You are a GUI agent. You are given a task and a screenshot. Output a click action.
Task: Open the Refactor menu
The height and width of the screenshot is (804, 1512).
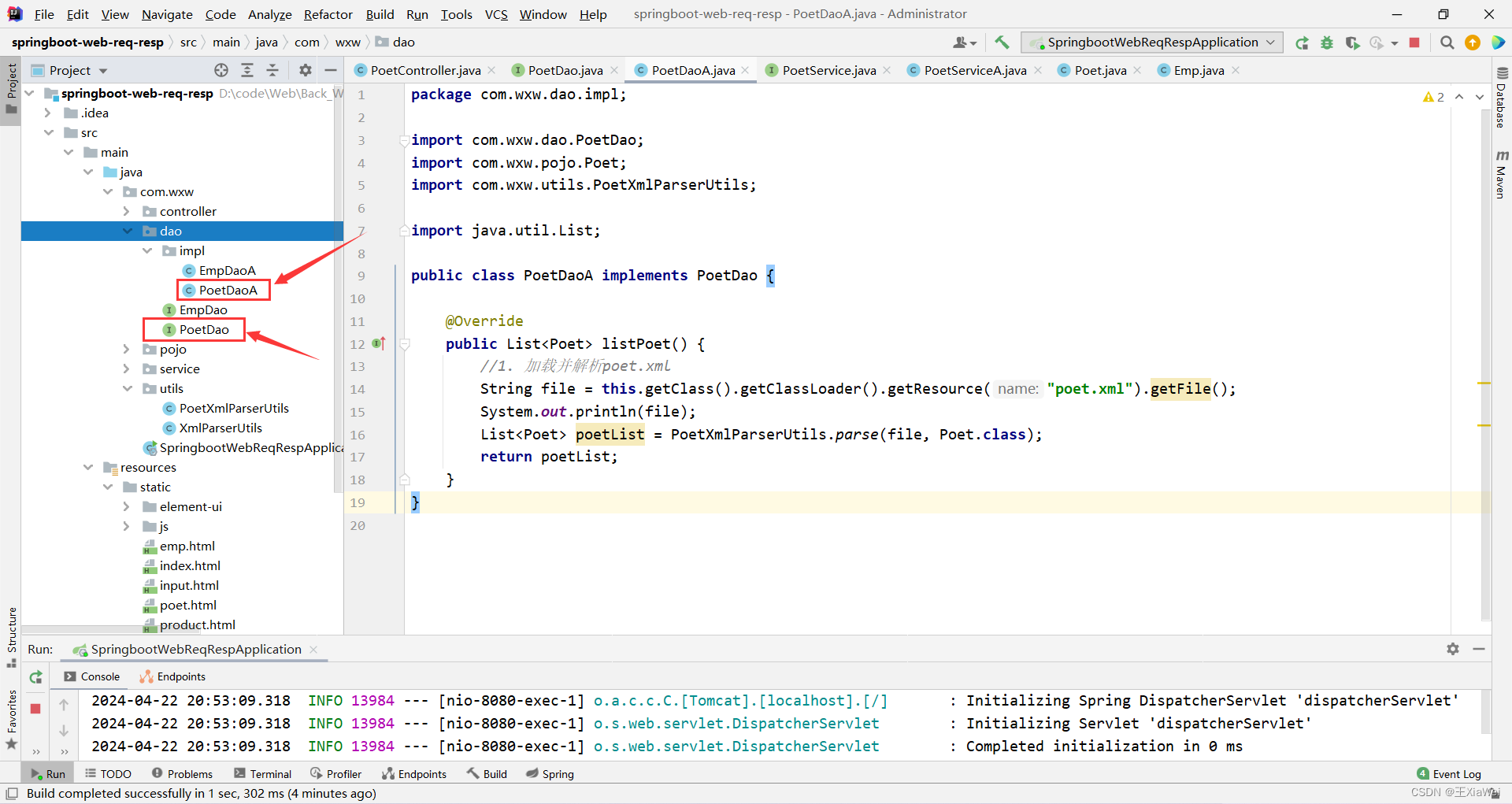click(328, 14)
